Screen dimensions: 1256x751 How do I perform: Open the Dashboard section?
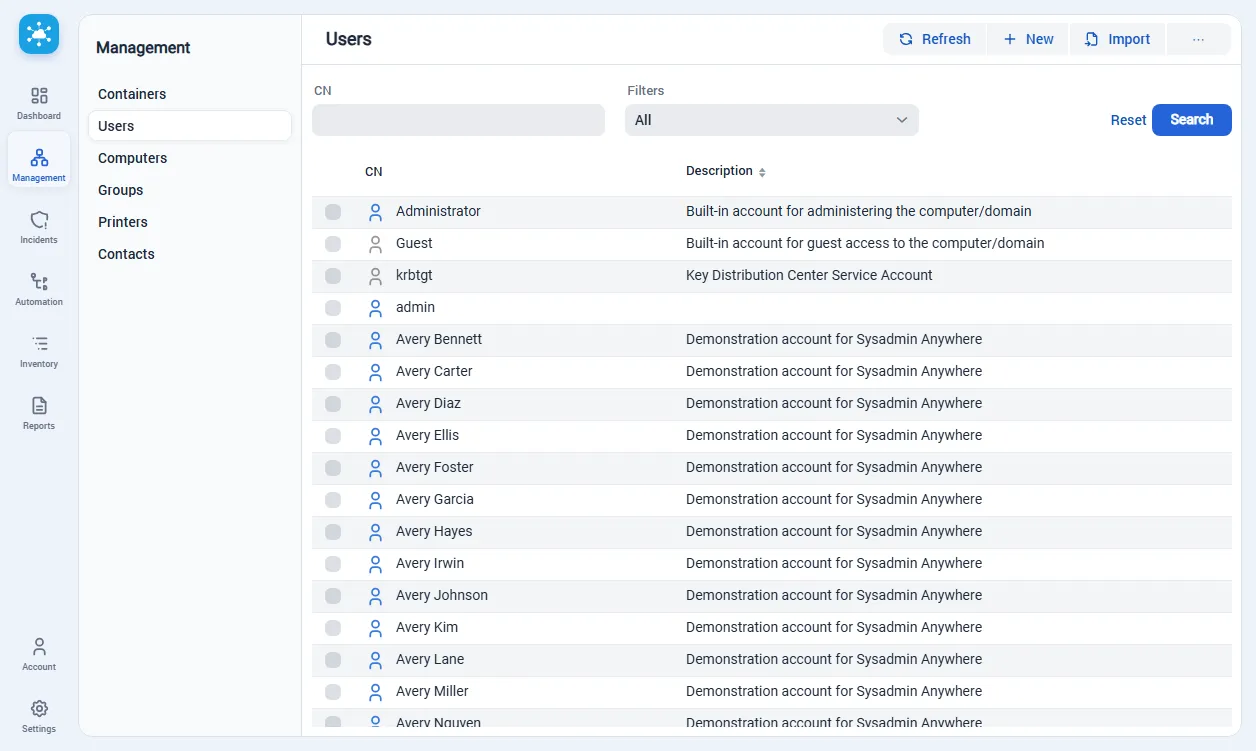point(39,103)
